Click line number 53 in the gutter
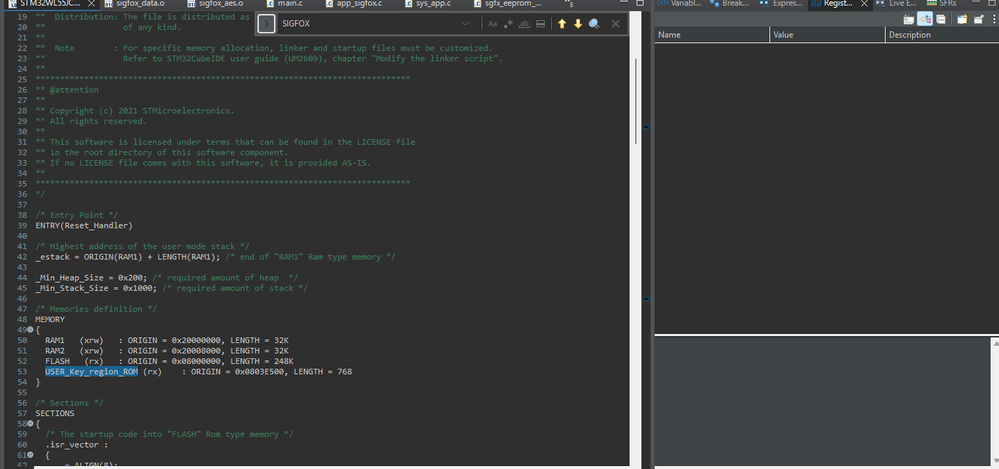Viewport: 999px width, 469px height. coord(22,372)
